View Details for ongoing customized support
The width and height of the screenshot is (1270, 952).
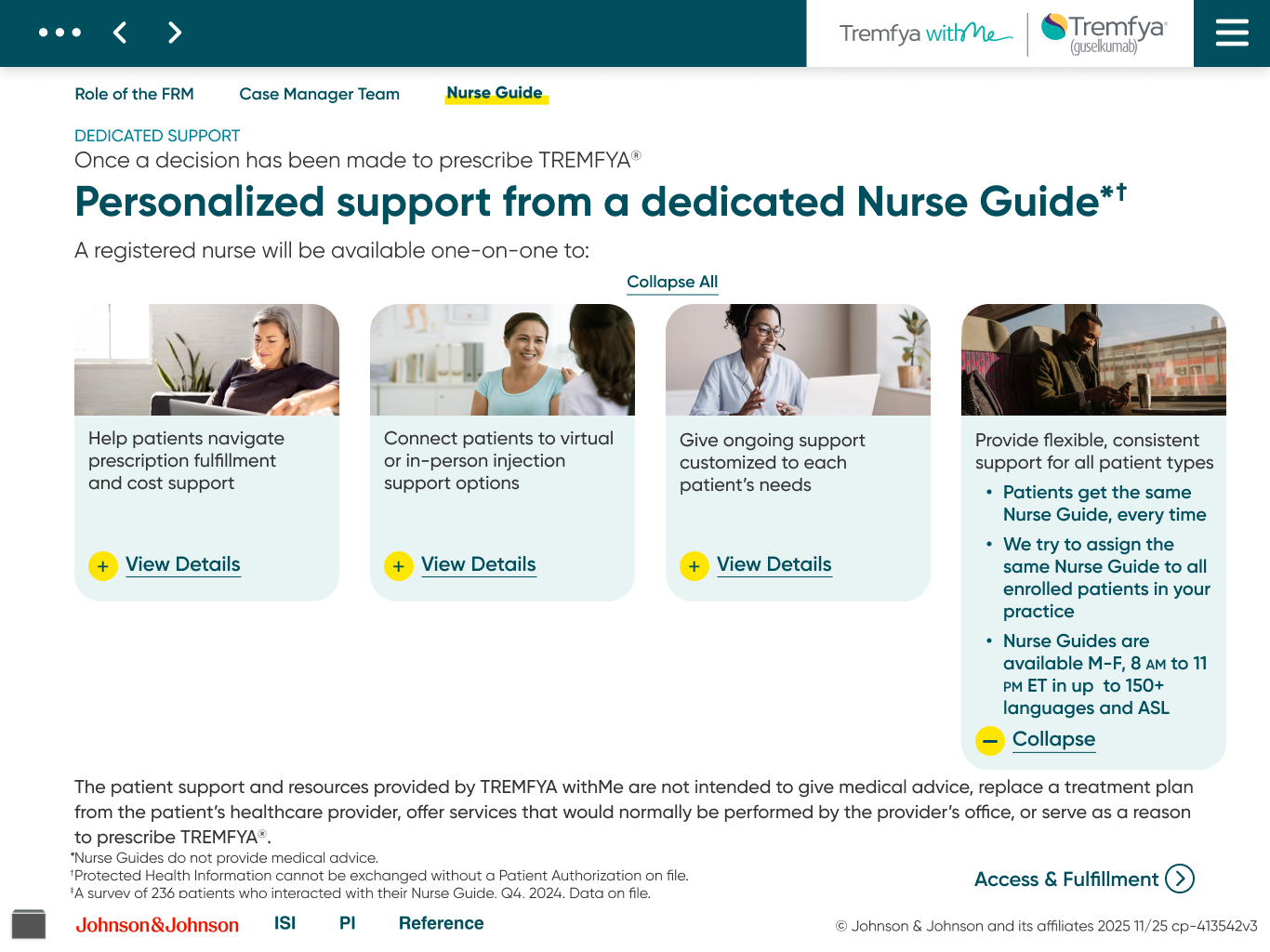(774, 564)
